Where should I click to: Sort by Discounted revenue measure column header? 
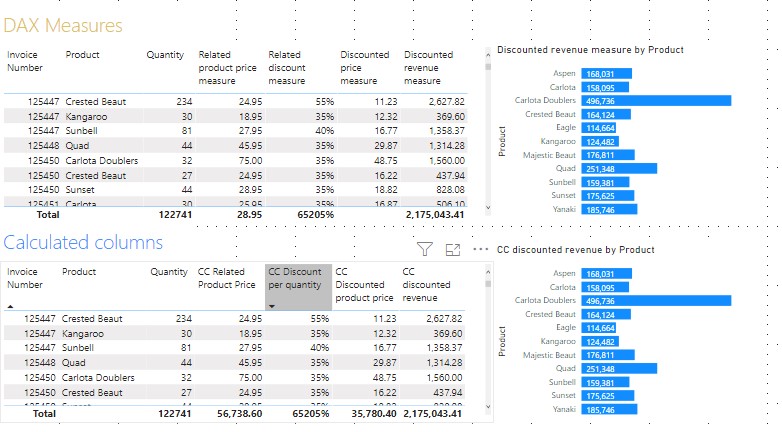pos(428,68)
